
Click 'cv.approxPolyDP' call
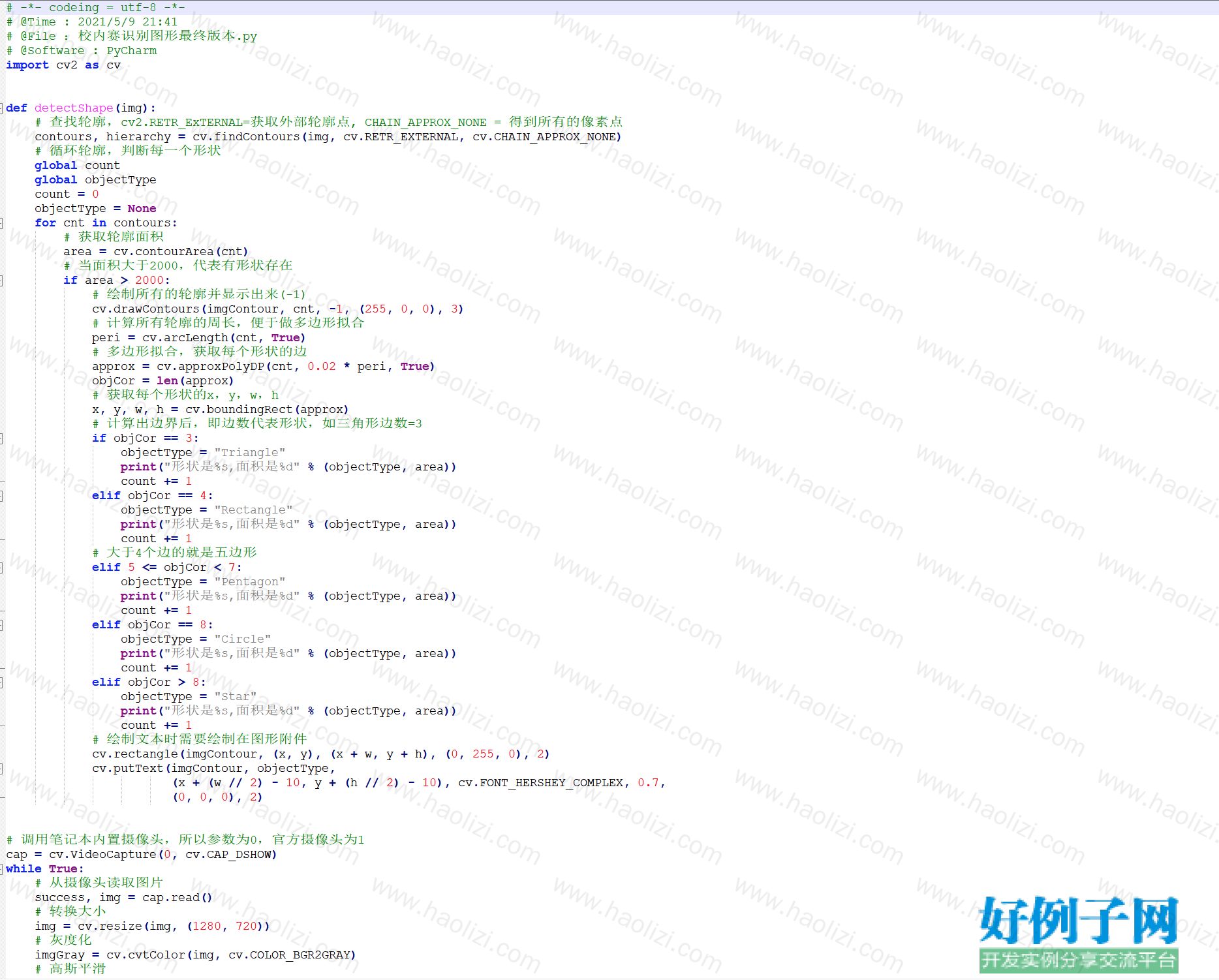210,367
